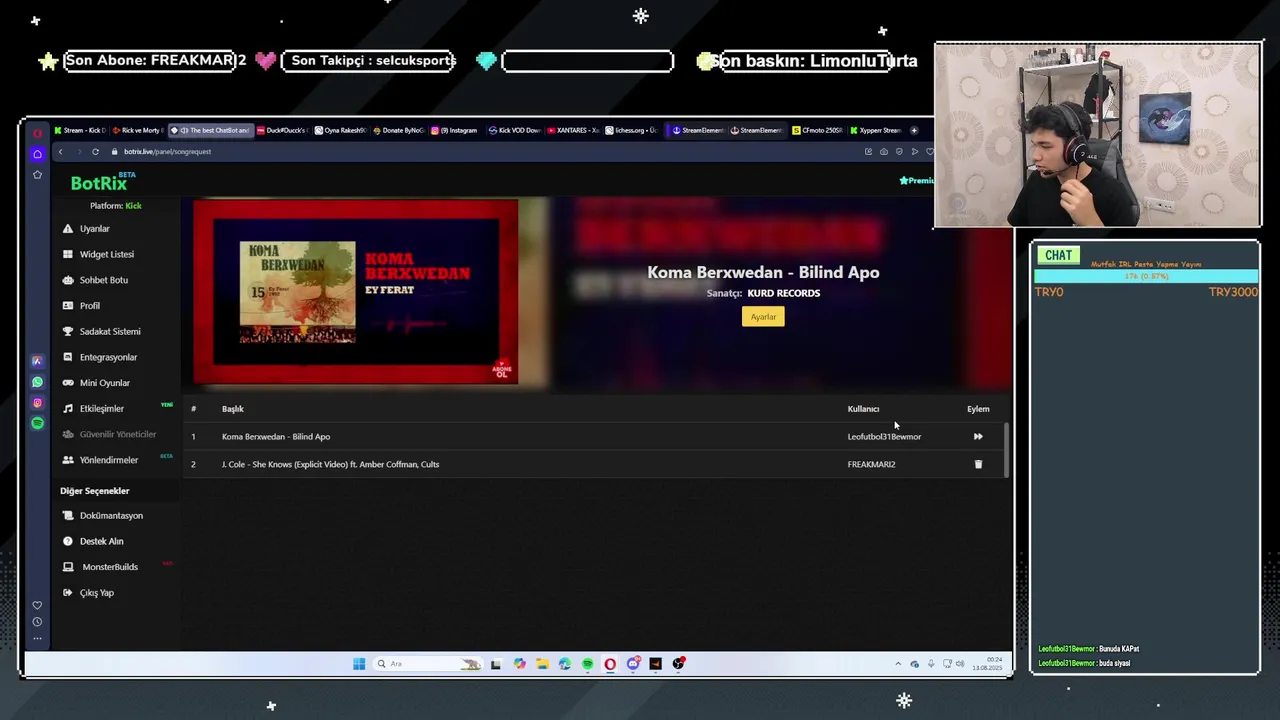
Task: Click the song list vertical scrollbar
Action: [1006, 450]
